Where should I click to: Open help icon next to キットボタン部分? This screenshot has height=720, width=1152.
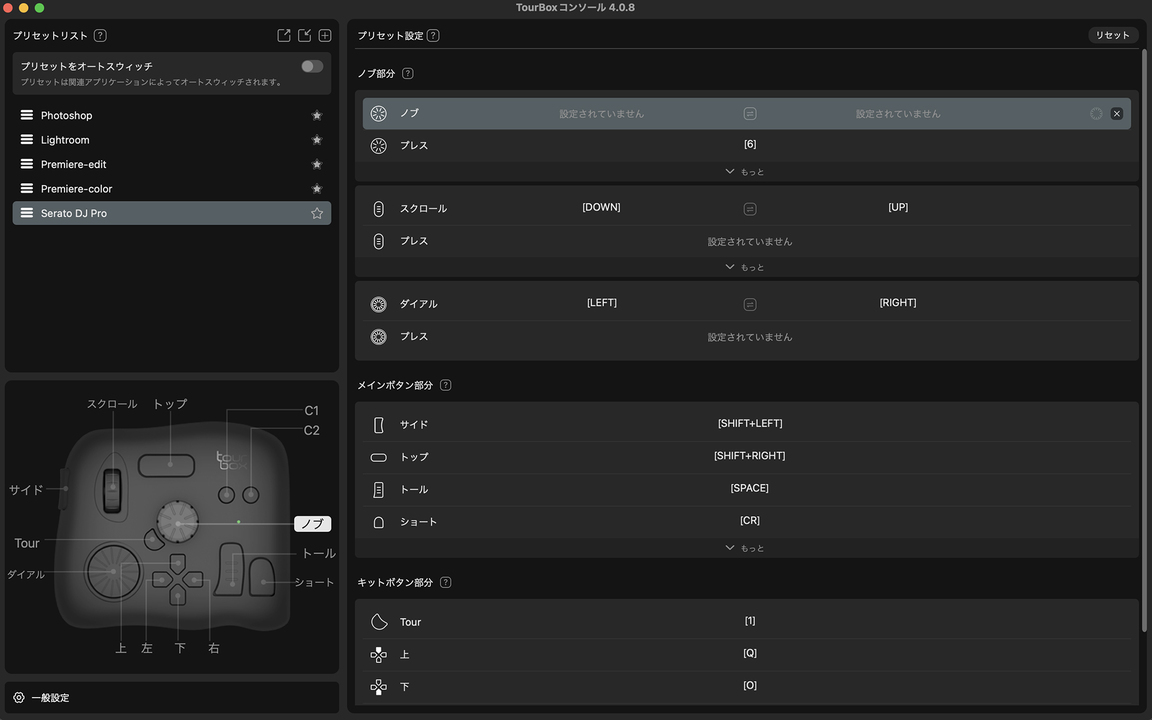click(445, 582)
